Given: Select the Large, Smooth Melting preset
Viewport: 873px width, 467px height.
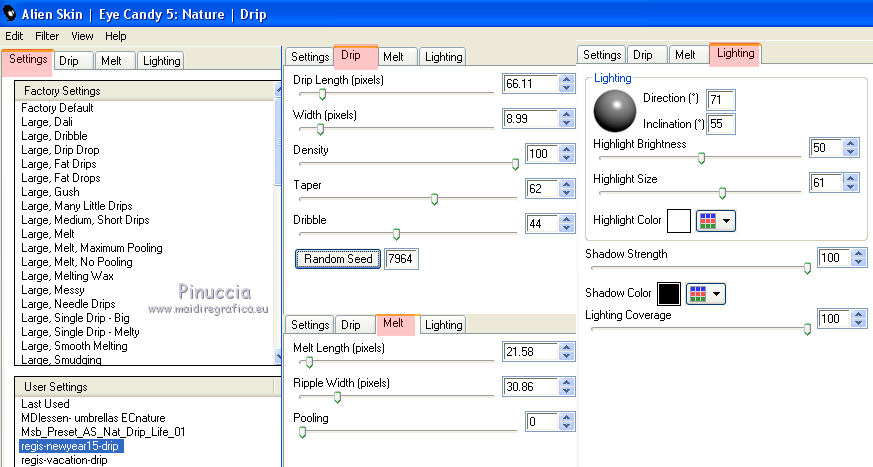Looking at the screenshot, I should pos(75,346).
